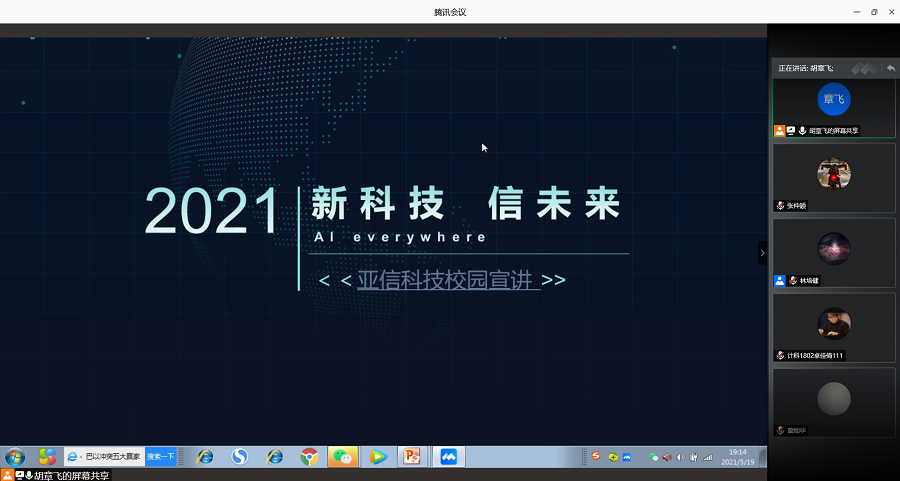Click the Sogou input method tray icon
This screenshot has height=481, width=900.
(595, 456)
